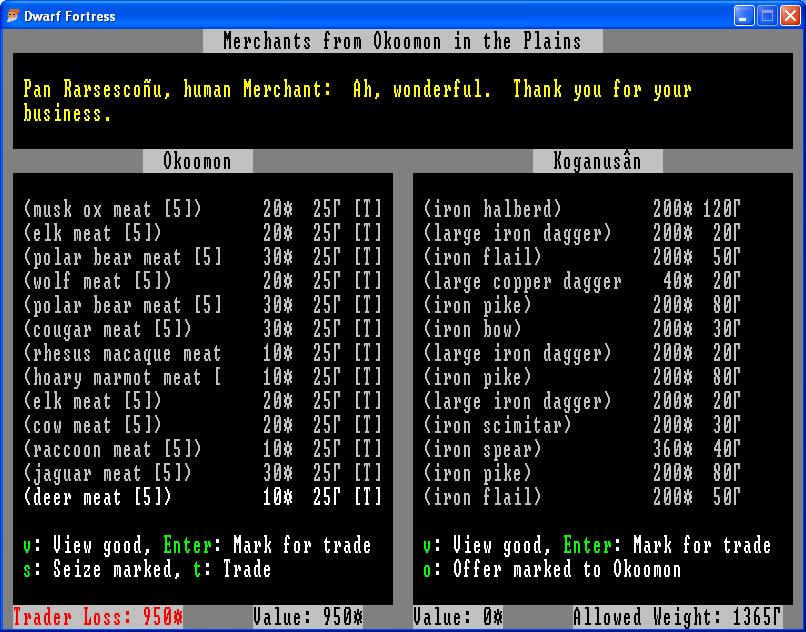Click 'o: Offer marked to Okoomon'
The height and width of the screenshot is (632, 806).
click(x=552, y=569)
